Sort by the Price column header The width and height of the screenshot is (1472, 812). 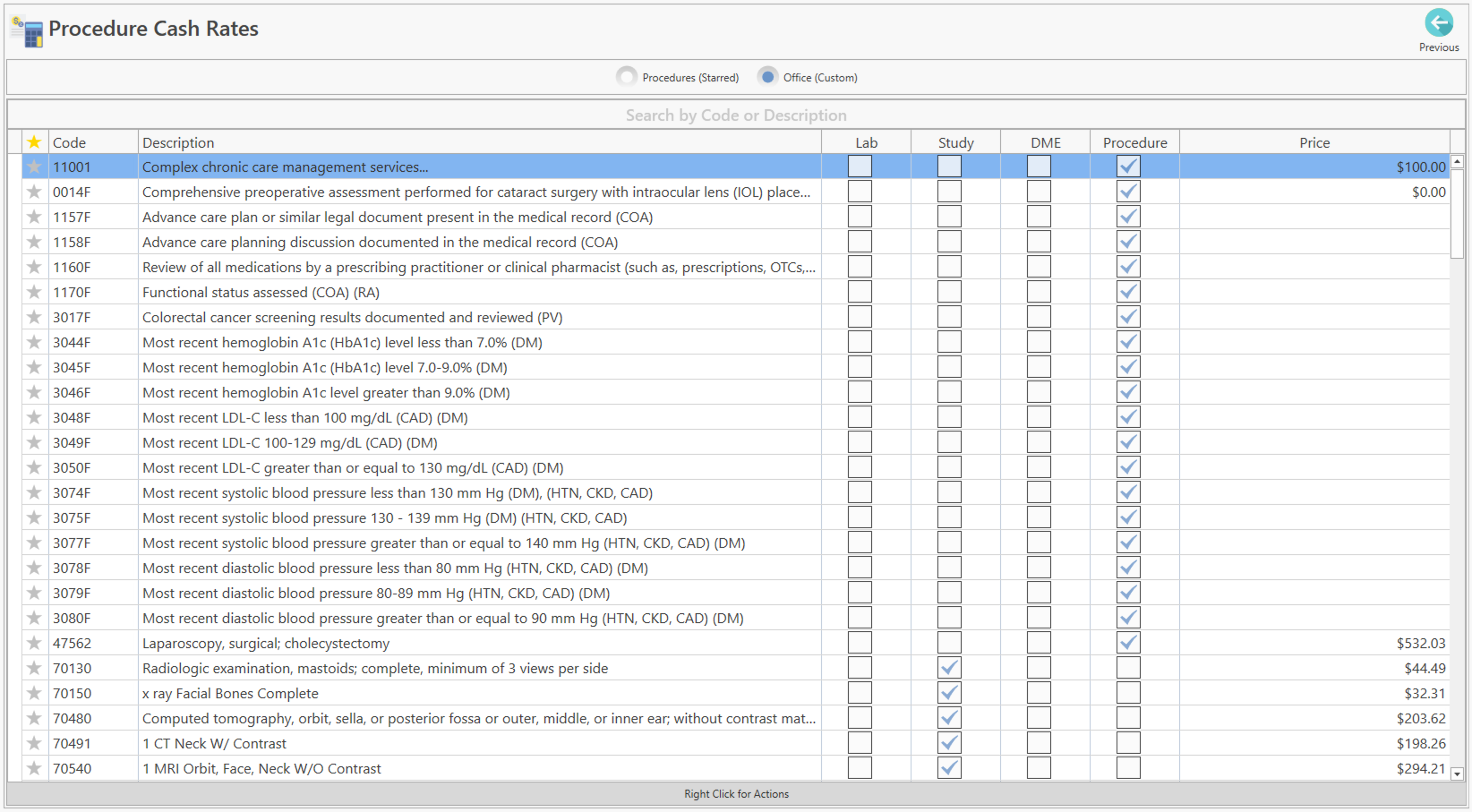point(1314,142)
